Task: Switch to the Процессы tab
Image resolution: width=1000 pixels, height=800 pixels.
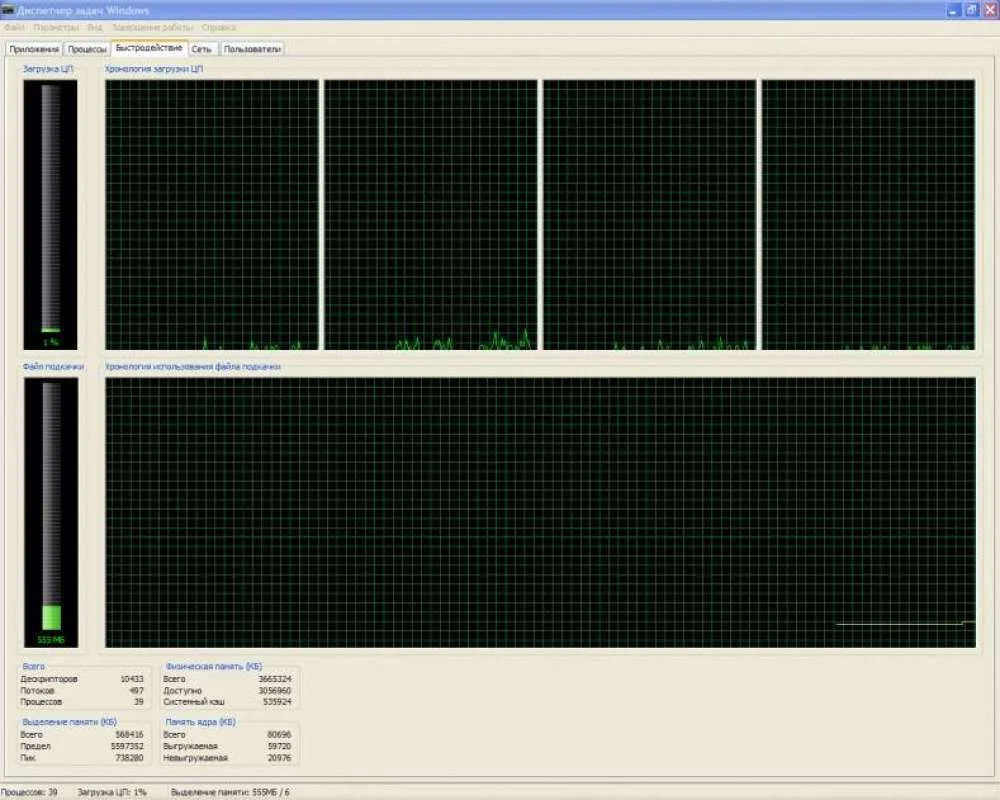Action: (x=87, y=49)
